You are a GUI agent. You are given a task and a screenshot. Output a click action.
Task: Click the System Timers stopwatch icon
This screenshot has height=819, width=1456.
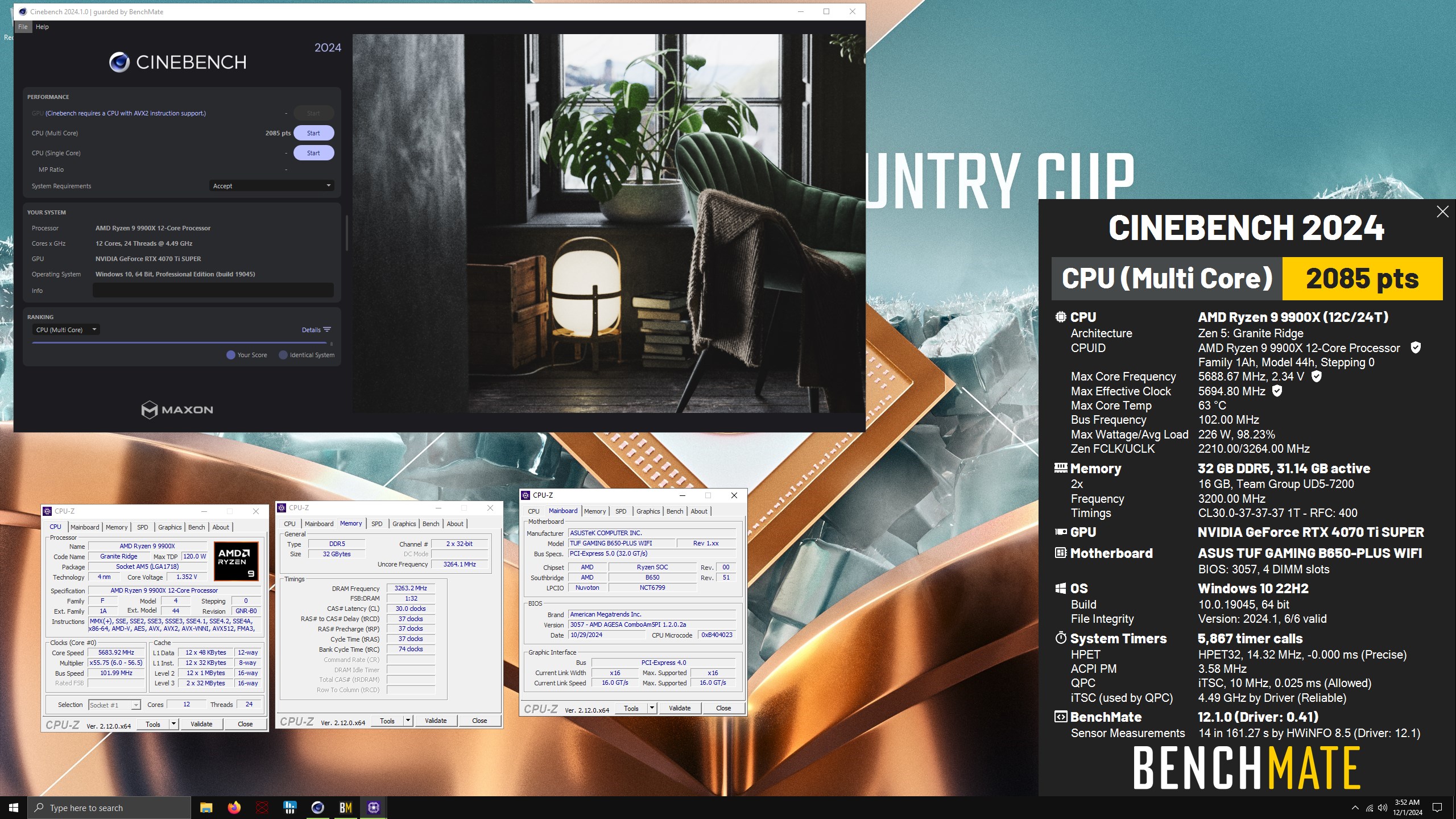pyautogui.click(x=1061, y=638)
